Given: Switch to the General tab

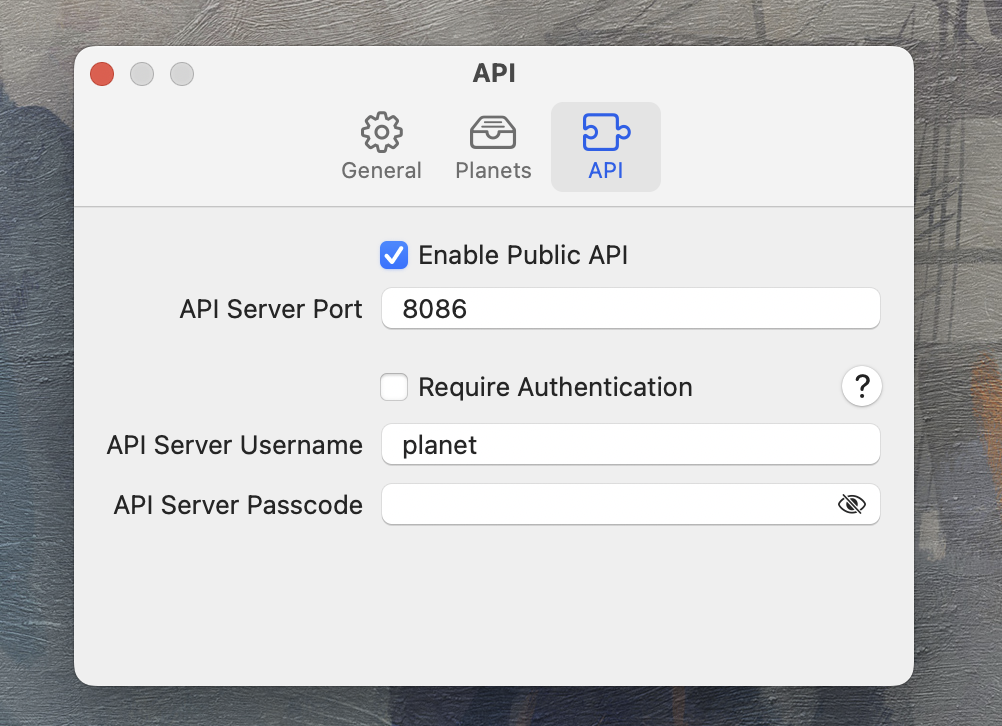Looking at the screenshot, I should pos(381,146).
